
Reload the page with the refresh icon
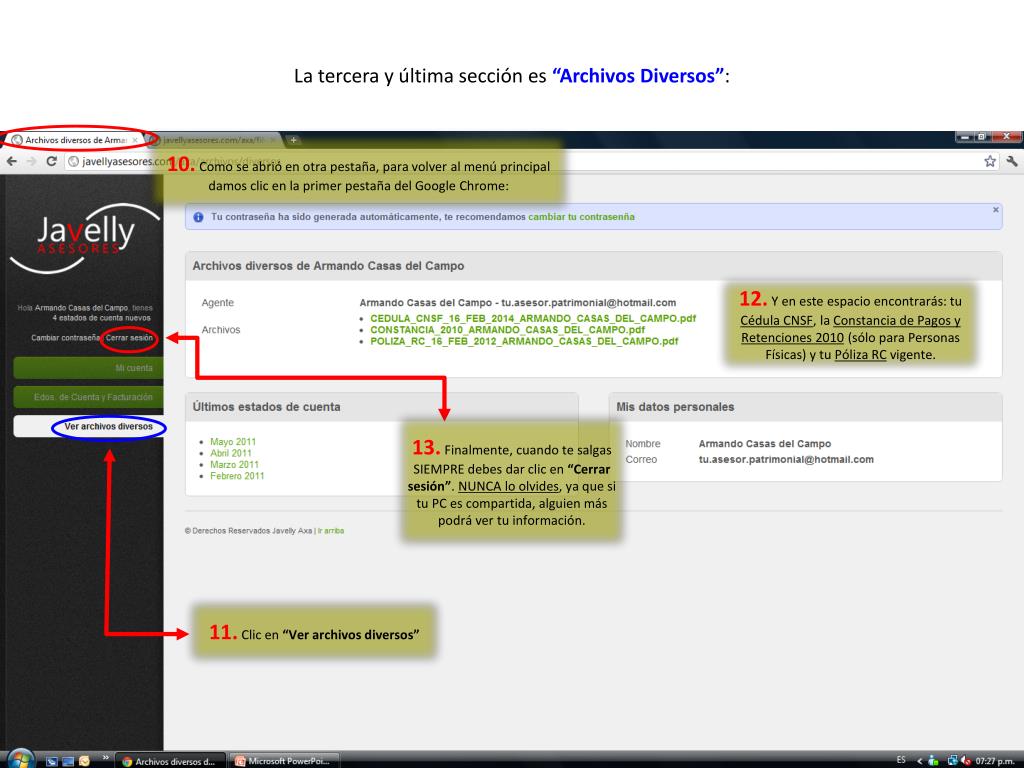pos(51,161)
